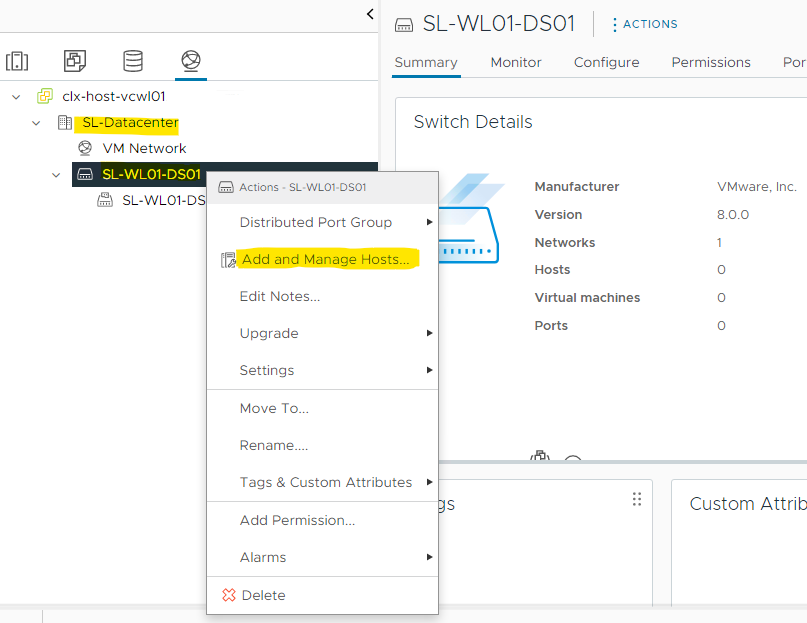This screenshot has width=807, height=623.
Task: Click the Manufacturer label in Switch Details
Action: coord(576,186)
